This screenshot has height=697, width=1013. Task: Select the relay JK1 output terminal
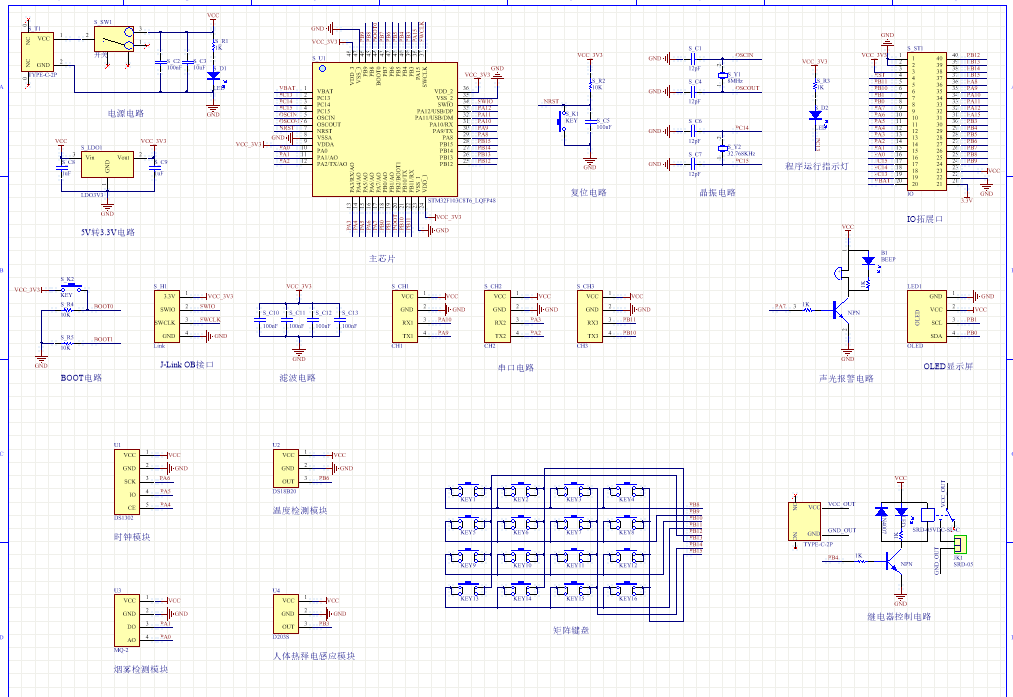point(960,544)
